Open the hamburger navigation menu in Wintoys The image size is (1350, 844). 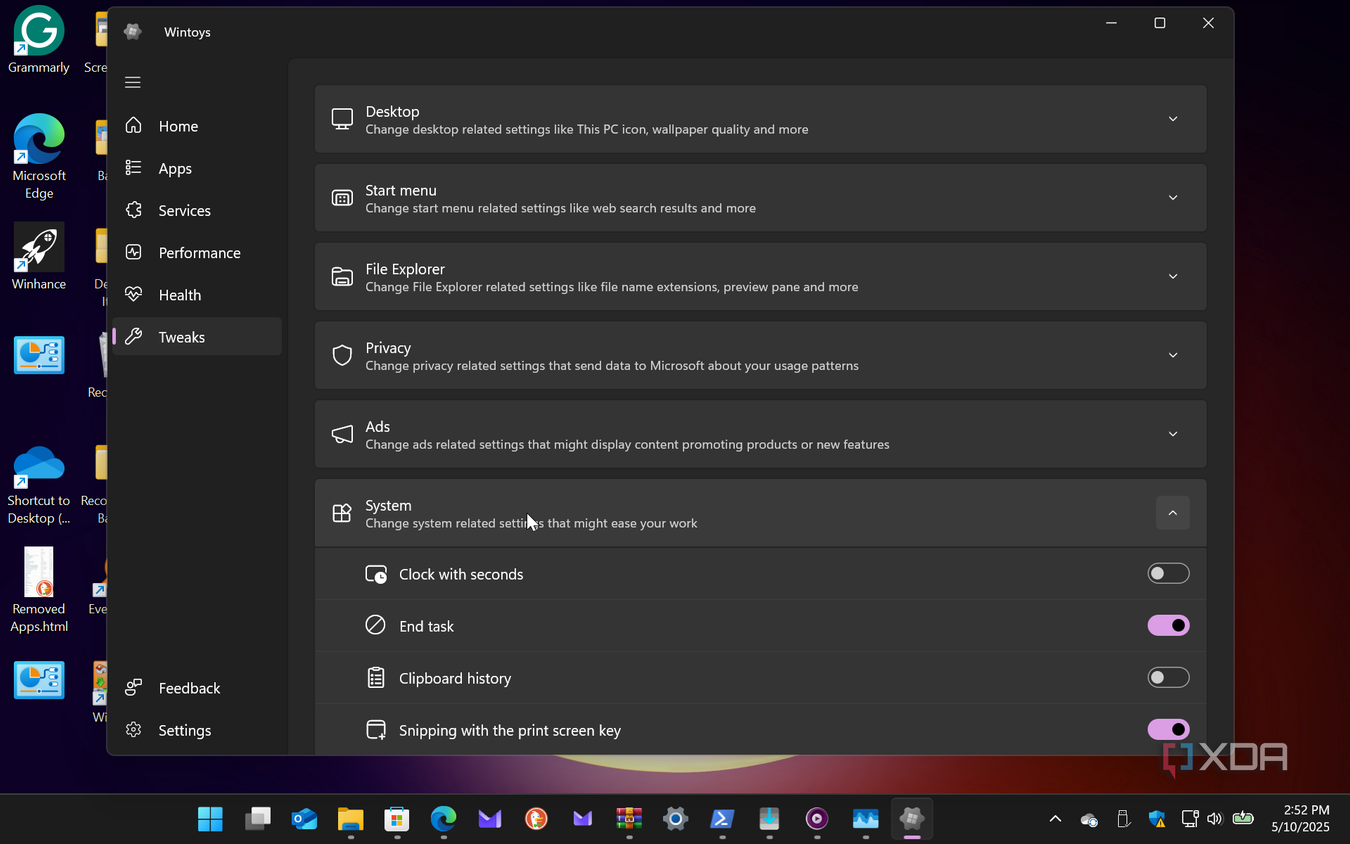tap(133, 83)
